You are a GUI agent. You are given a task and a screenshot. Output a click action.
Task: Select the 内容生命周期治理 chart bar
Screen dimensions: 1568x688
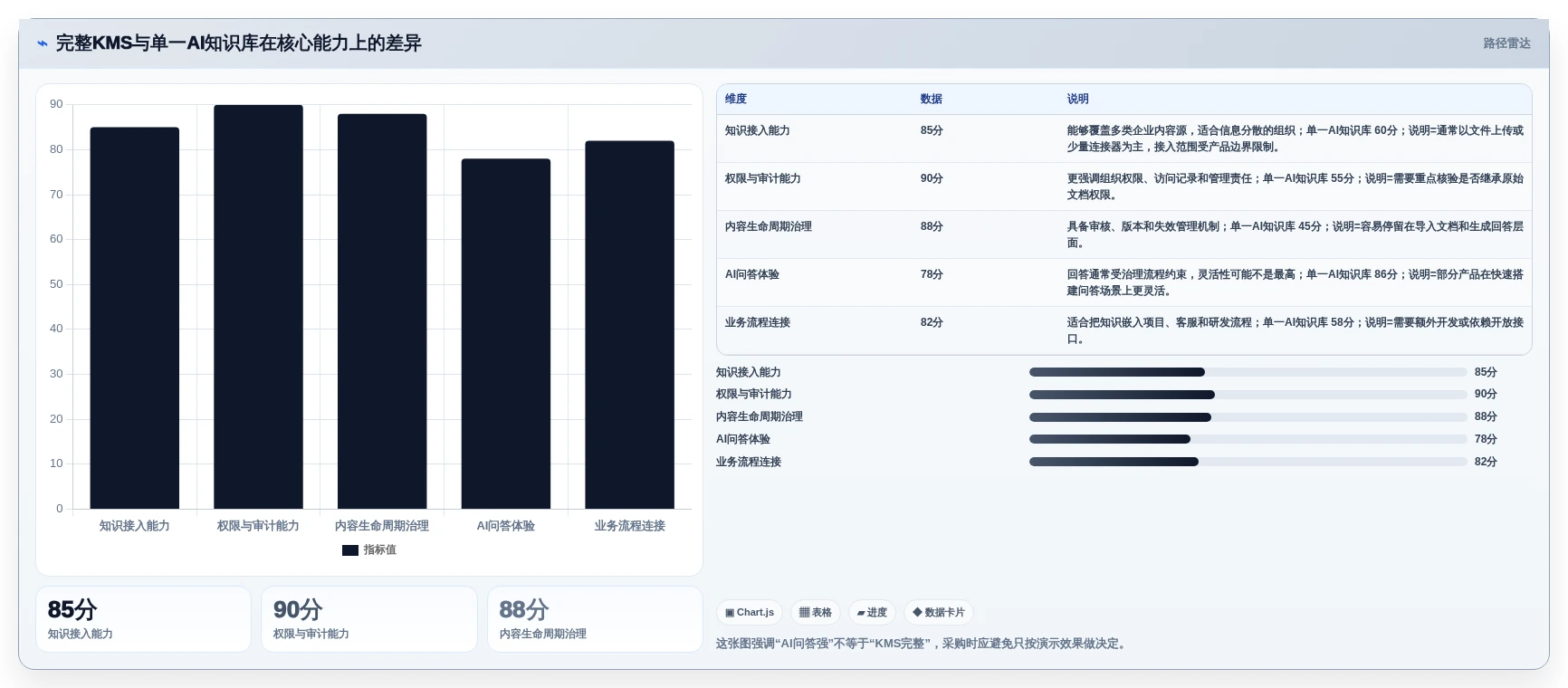382,311
